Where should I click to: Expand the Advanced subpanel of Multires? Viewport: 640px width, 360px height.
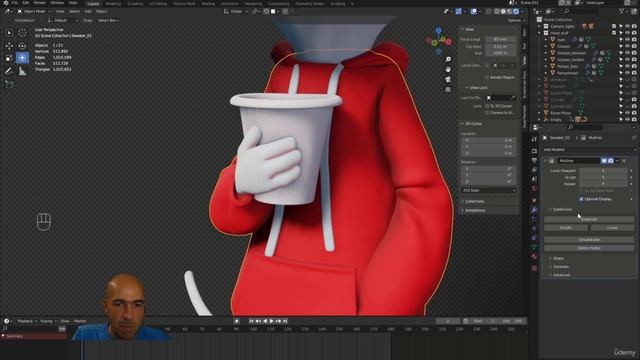[x=561, y=275]
